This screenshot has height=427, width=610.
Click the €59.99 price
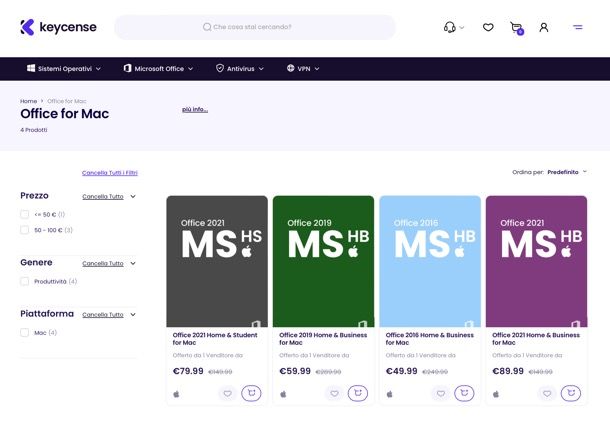[x=295, y=371]
